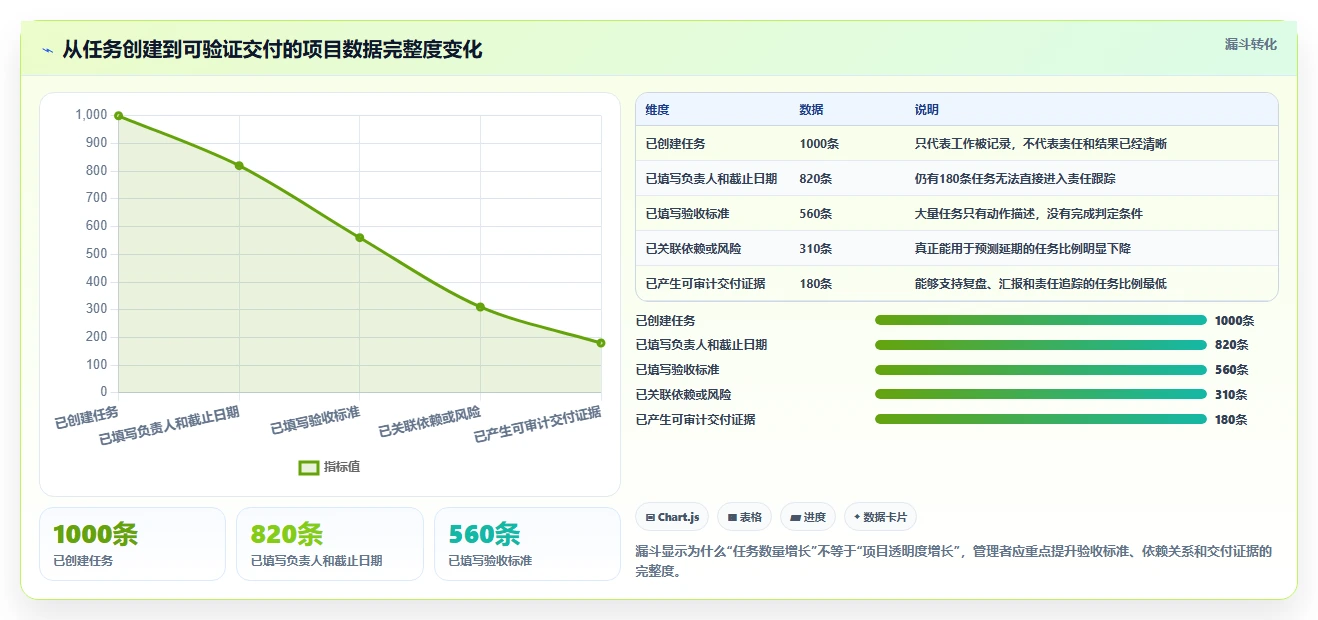This screenshot has height=620, width=1318.
Task: Click description 真正能用于预测延期的任务比例明显下降
Action: (x=1022, y=249)
